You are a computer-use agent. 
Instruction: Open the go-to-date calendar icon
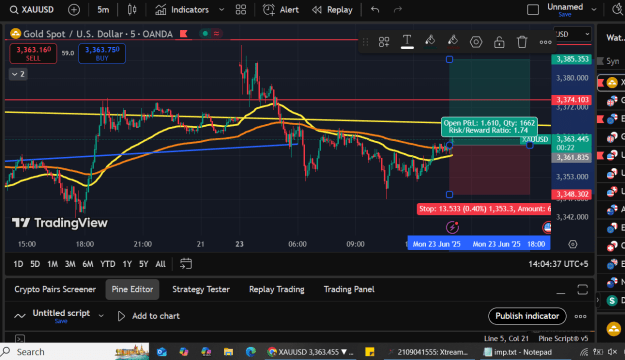[x=186, y=264]
